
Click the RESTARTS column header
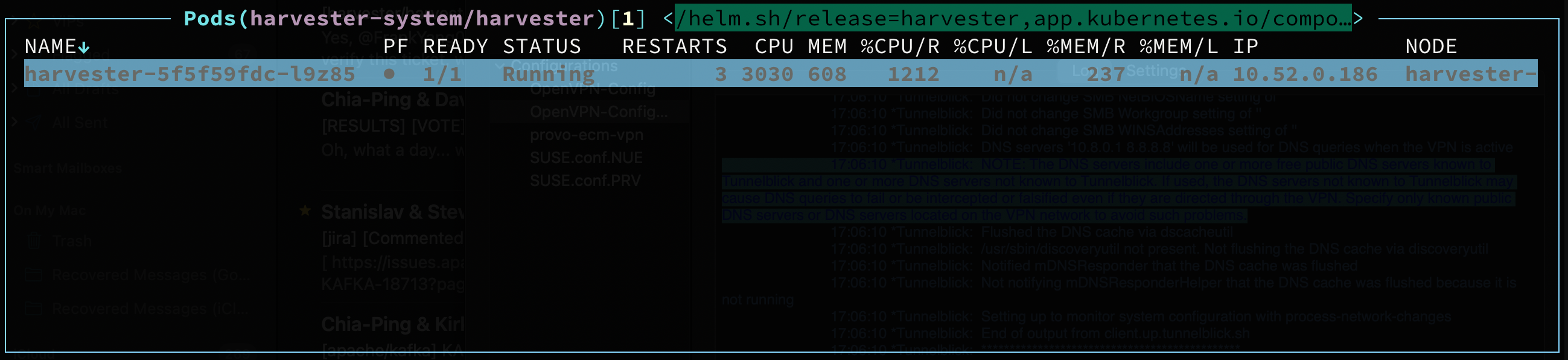pyautogui.click(x=674, y=47)
